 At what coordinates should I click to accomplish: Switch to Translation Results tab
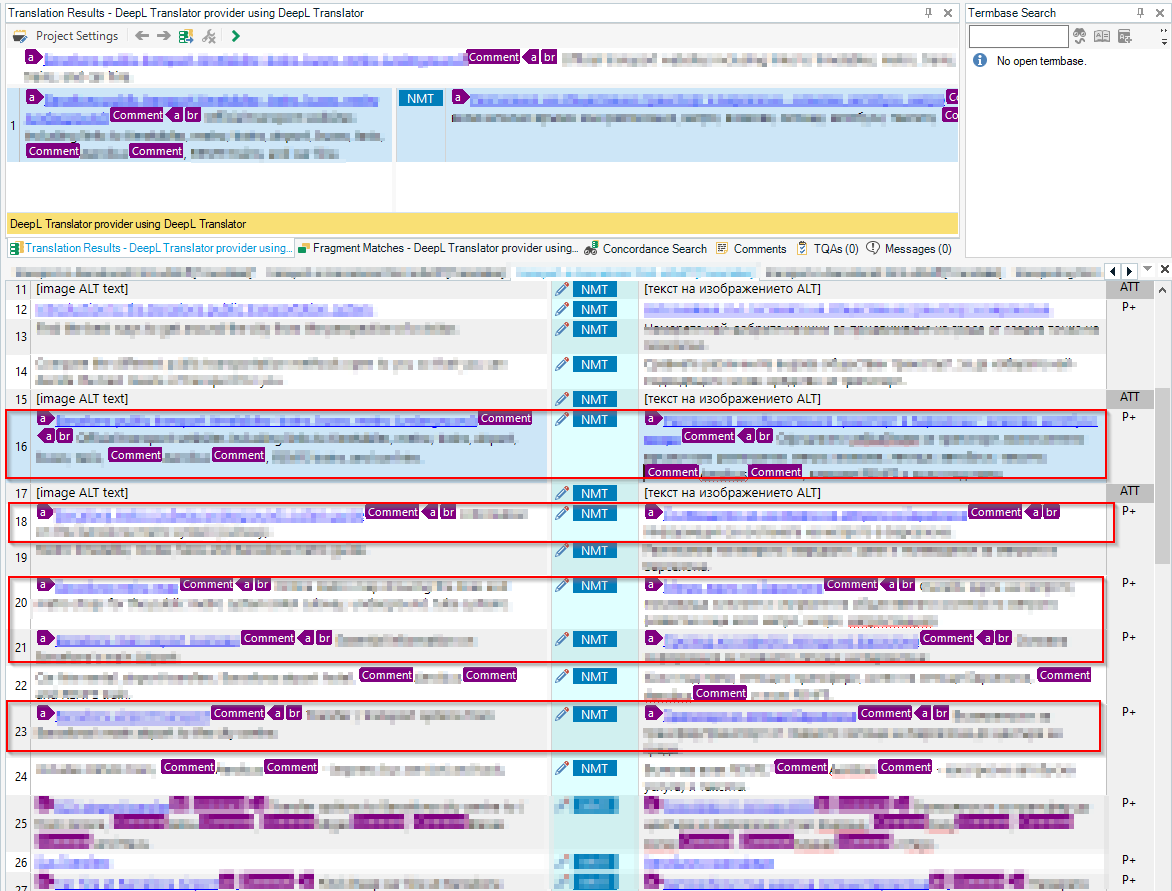tap(149, 248)
